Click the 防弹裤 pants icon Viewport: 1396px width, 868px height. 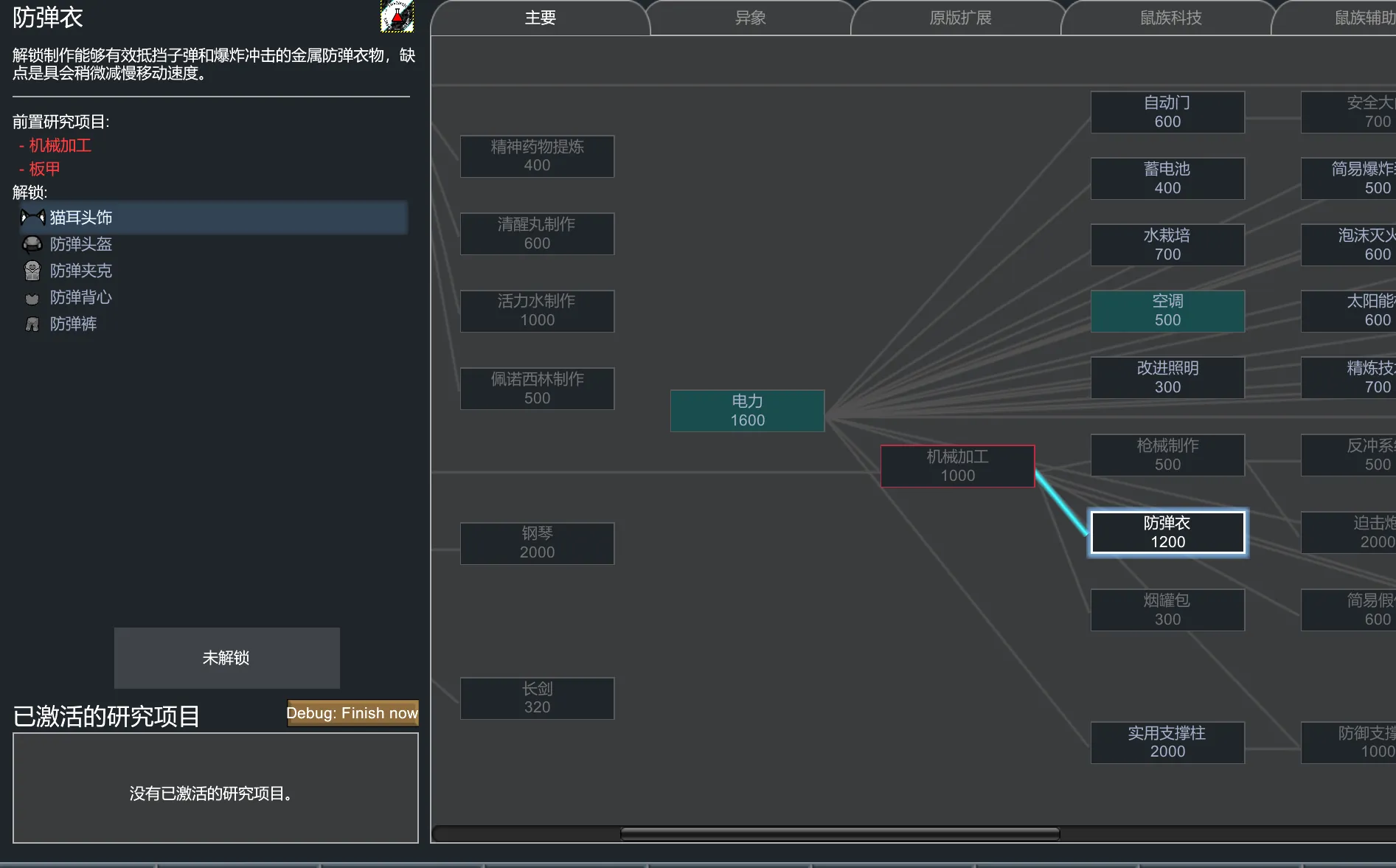pos(32,324)
